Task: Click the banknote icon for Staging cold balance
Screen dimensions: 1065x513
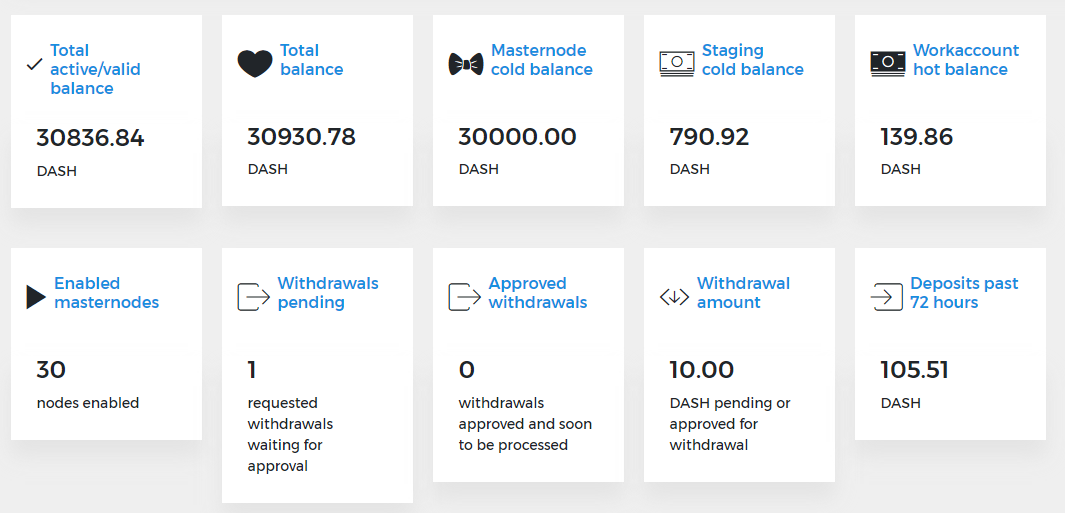Action: click(x=677, y=63)
